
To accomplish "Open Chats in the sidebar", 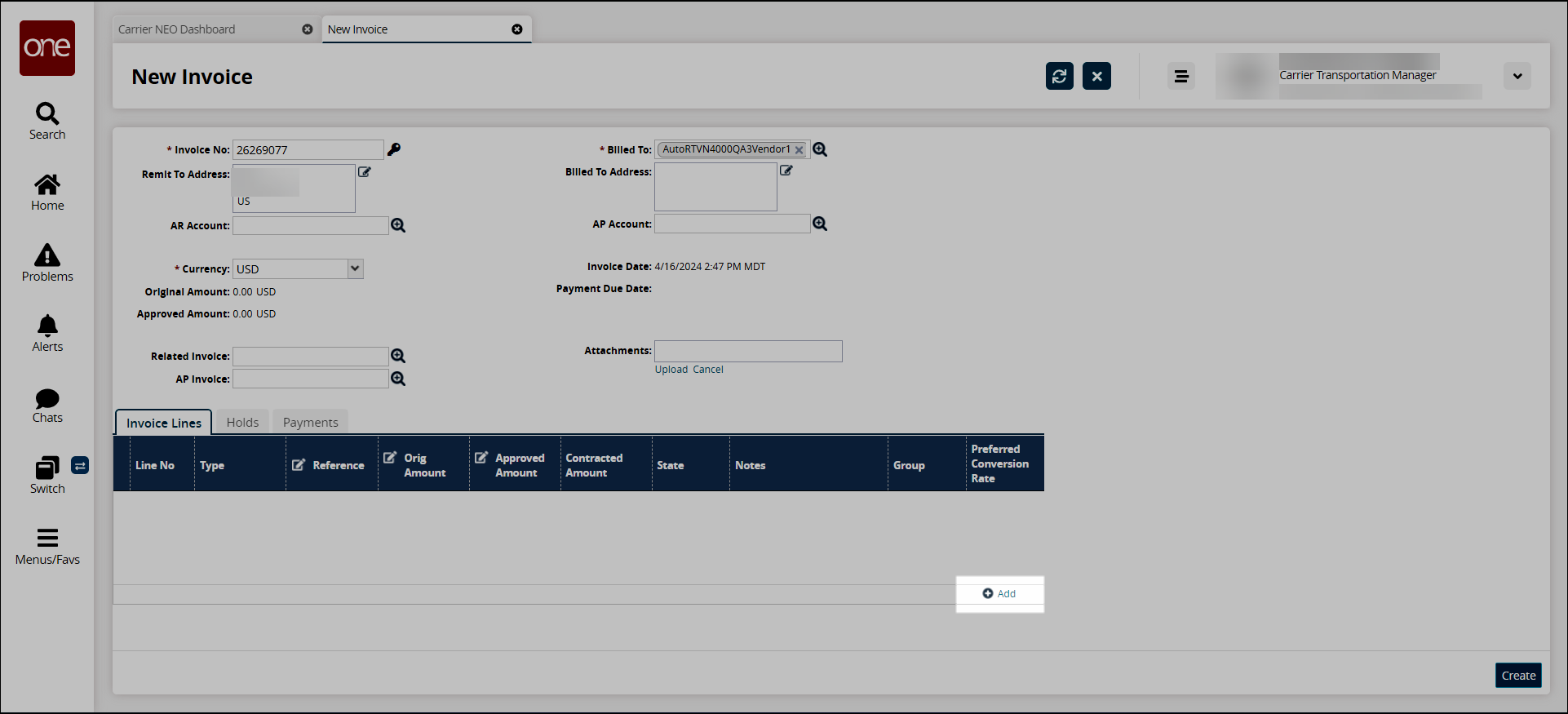I will tap(47, 406).
